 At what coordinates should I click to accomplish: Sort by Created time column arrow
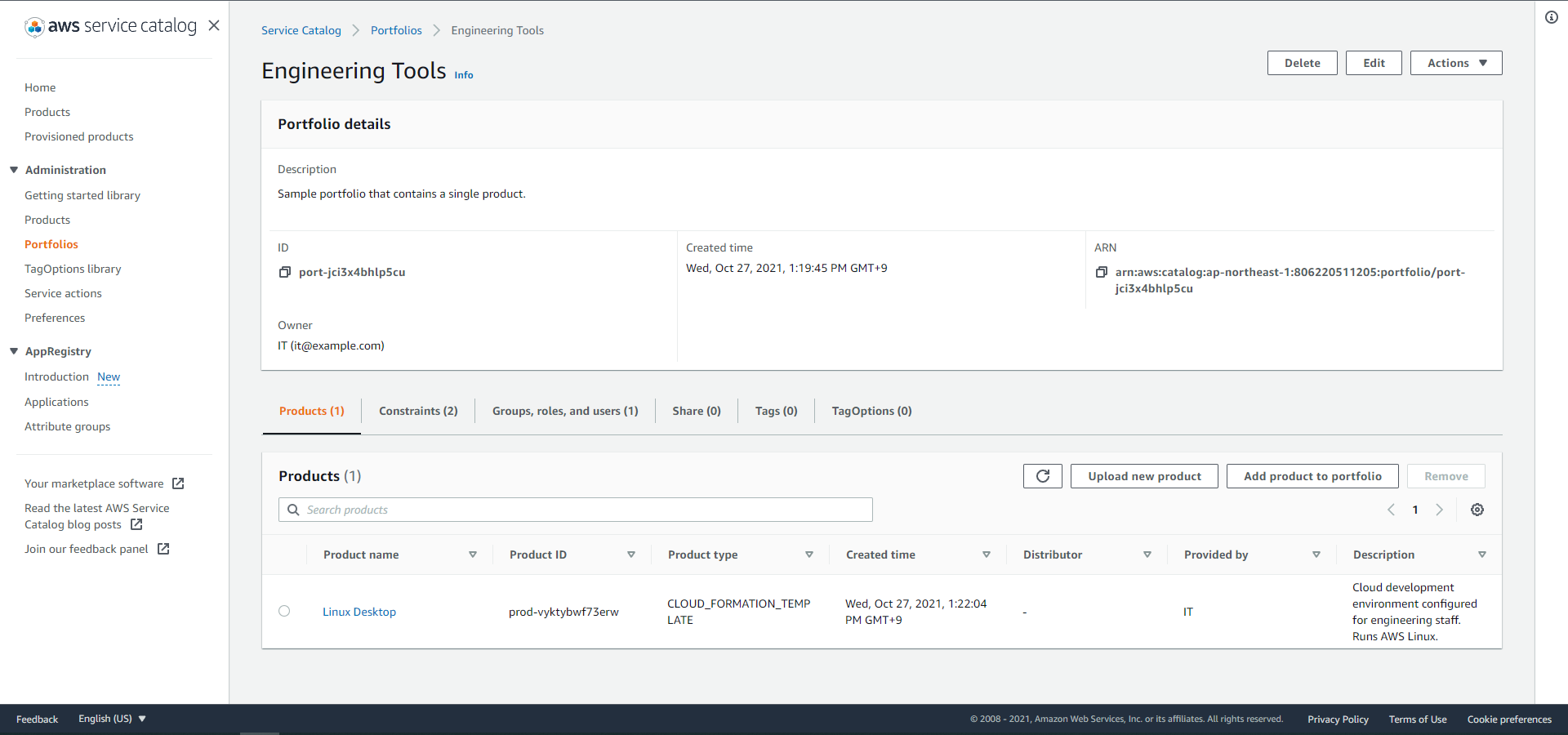pos(987,555)
